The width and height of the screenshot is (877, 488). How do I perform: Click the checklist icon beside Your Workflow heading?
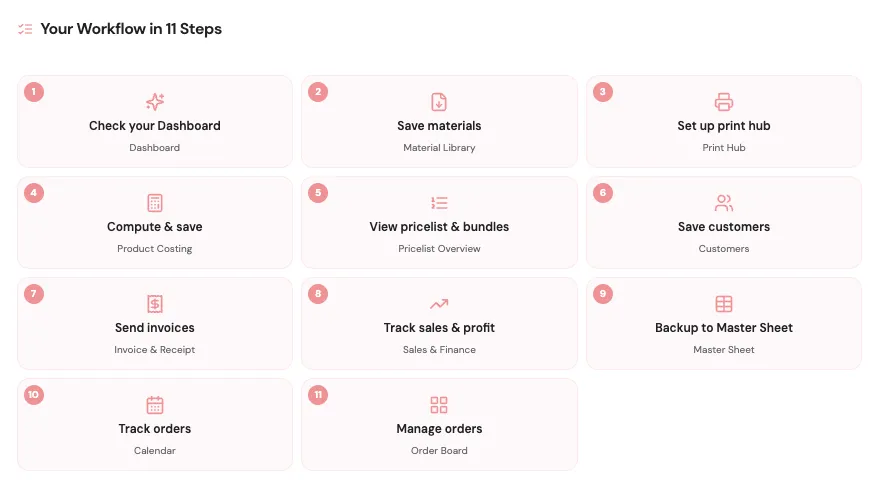click(25, 29)
